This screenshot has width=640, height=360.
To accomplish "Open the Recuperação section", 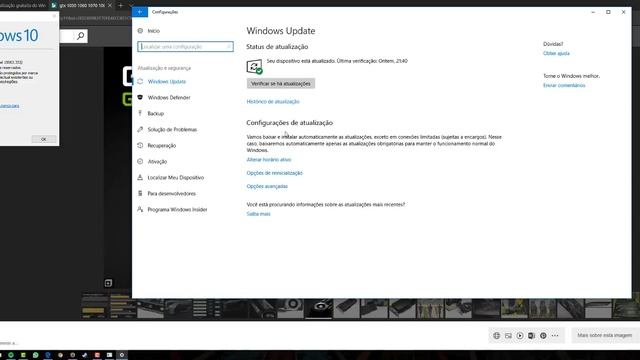I will [162, 145].
